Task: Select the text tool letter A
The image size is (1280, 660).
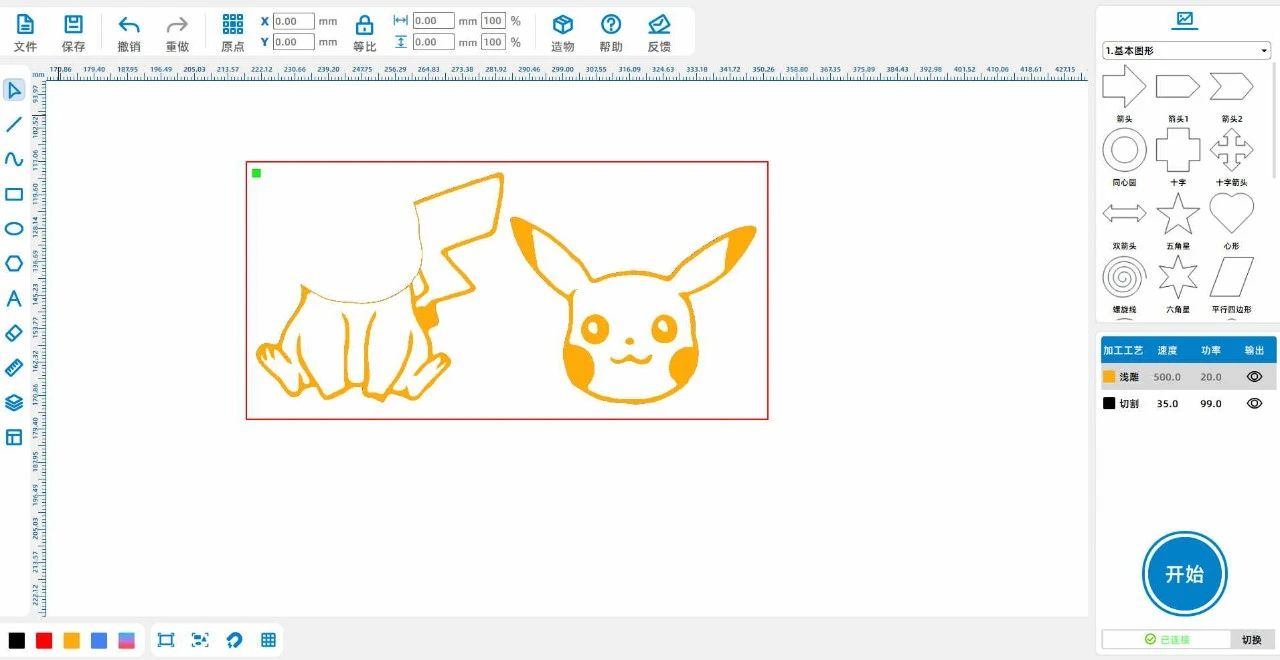Action: point(14,298)
